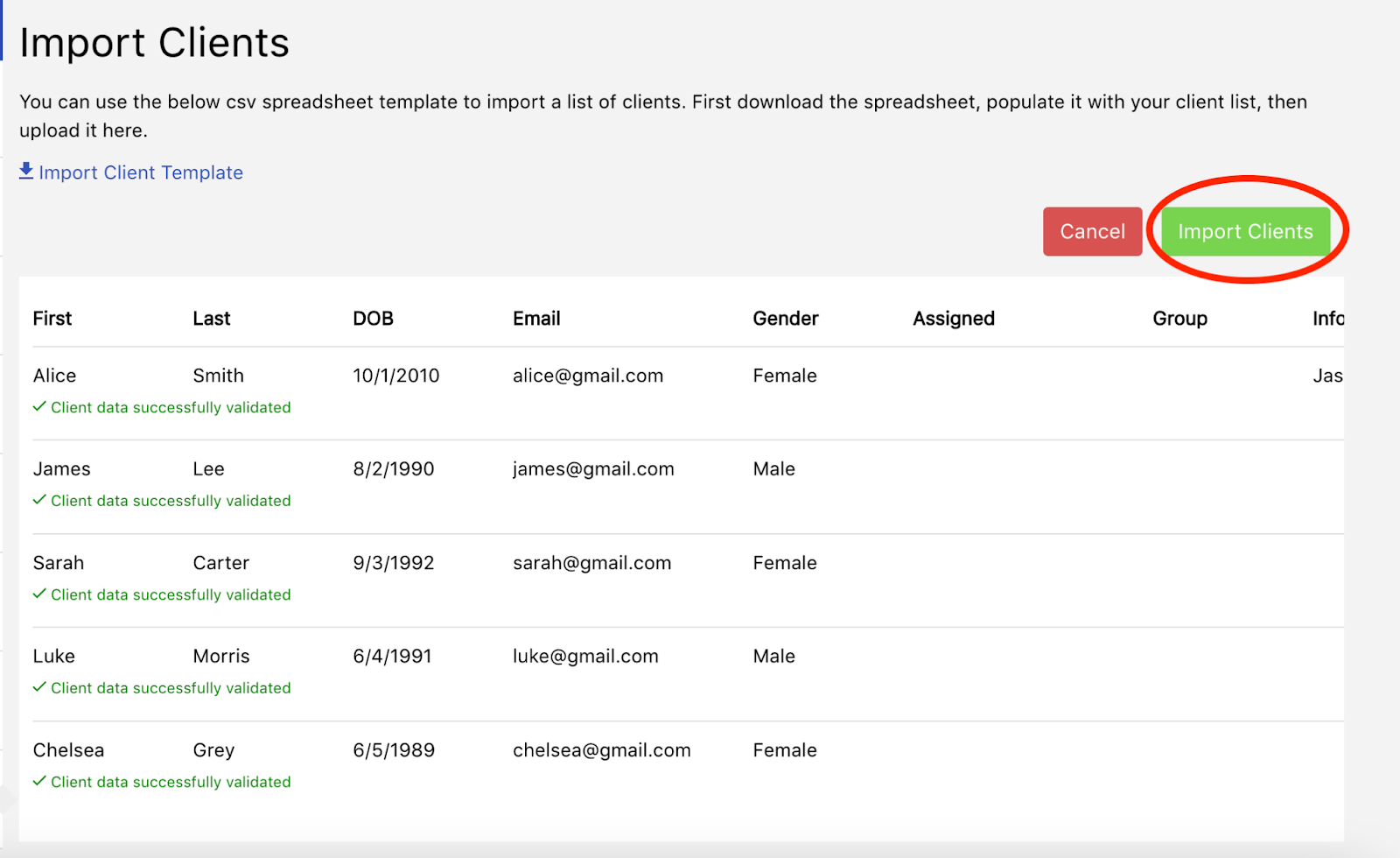
Task: Click the email chelsea@gmail.com
Action: [x=601, y=750]
